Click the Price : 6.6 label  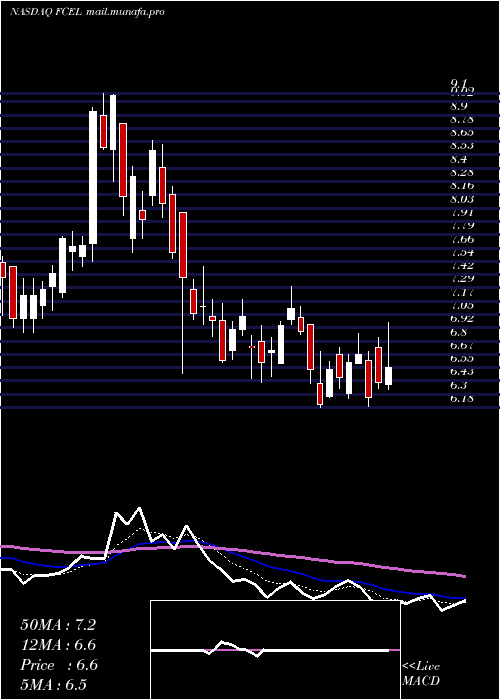[59, 665]
